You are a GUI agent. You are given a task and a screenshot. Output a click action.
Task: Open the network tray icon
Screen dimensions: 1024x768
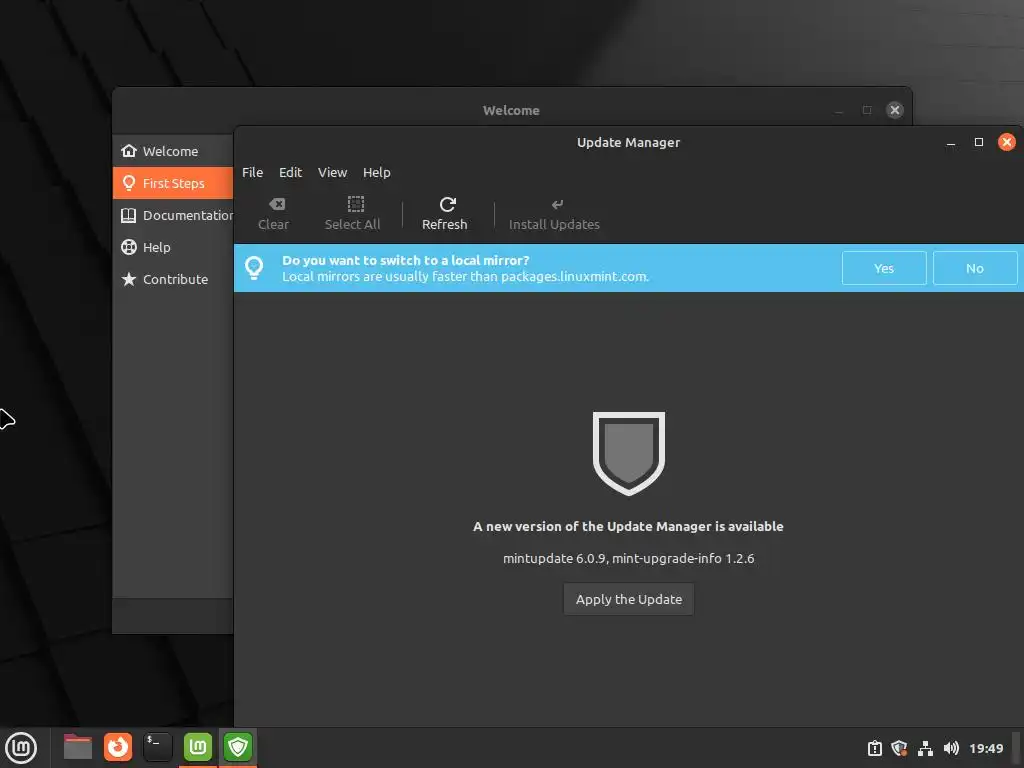click(x=925, y=748)
